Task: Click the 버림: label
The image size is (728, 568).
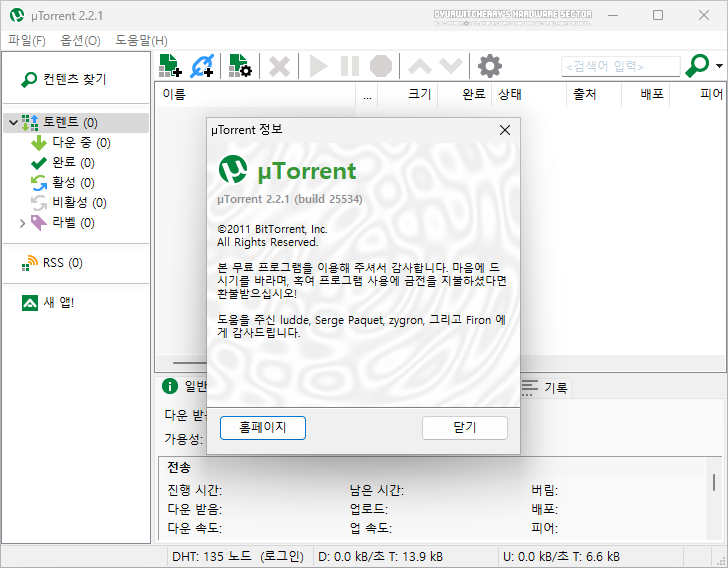Action: 544,490
